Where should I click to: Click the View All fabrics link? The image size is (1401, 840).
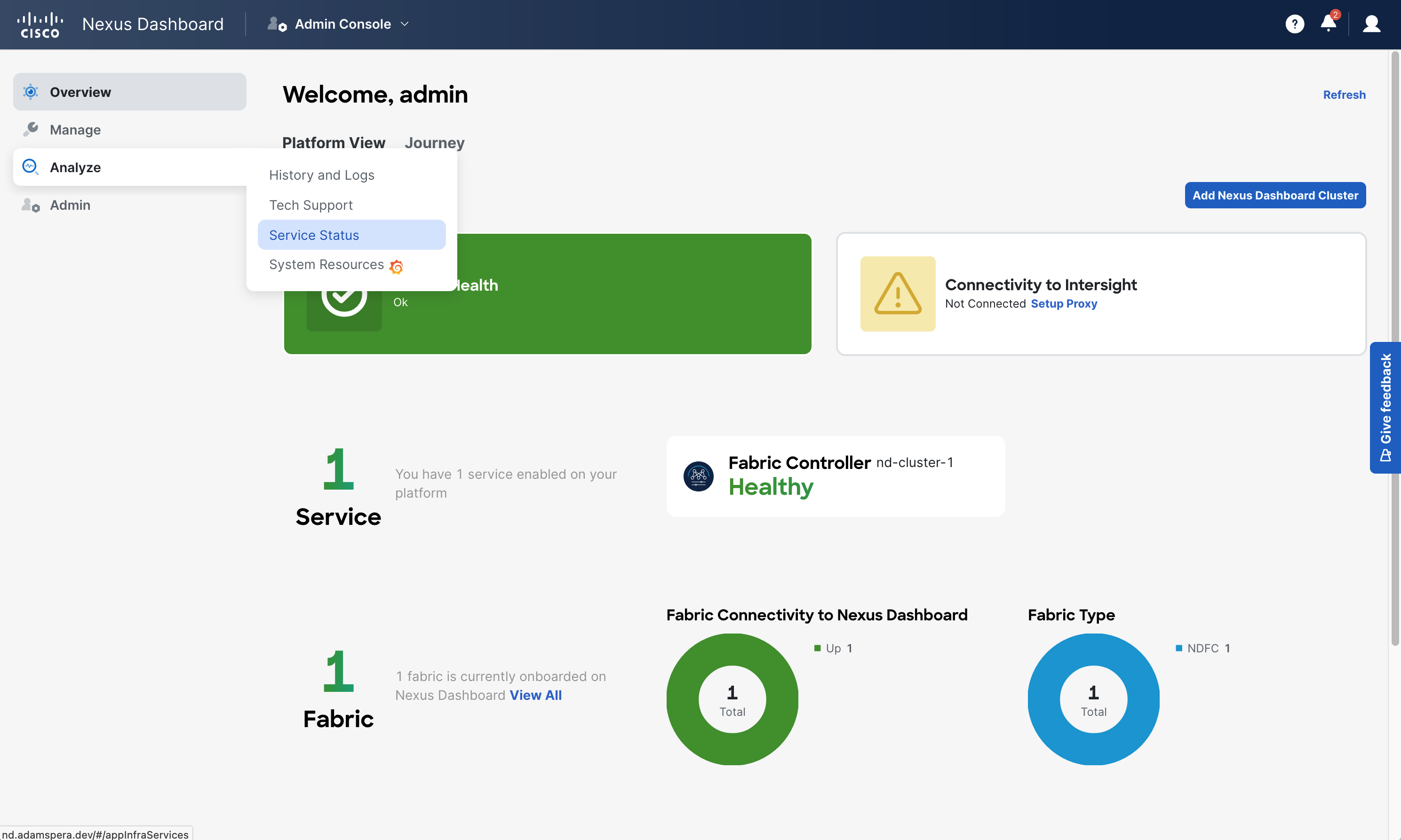535,695
